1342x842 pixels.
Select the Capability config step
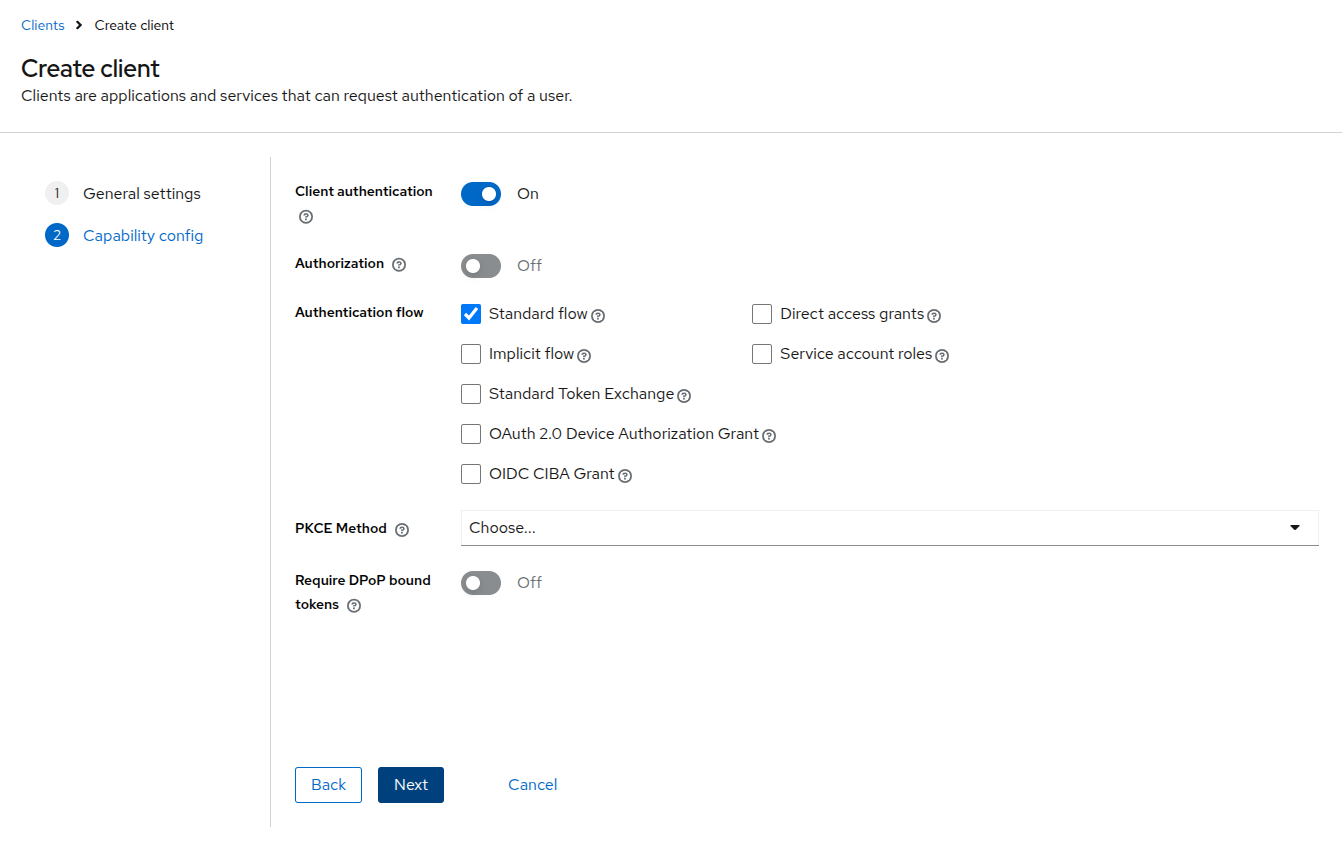pos(143,235)
